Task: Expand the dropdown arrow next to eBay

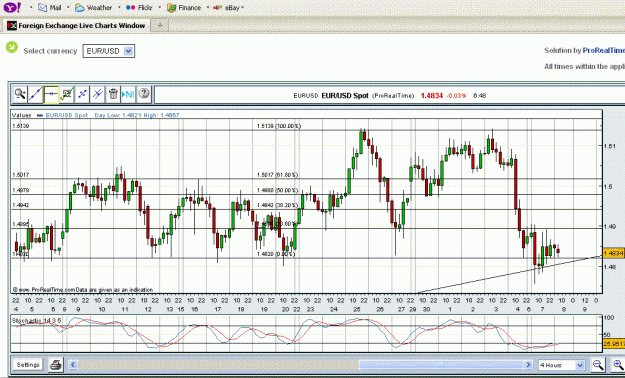Action: (242, 8)
